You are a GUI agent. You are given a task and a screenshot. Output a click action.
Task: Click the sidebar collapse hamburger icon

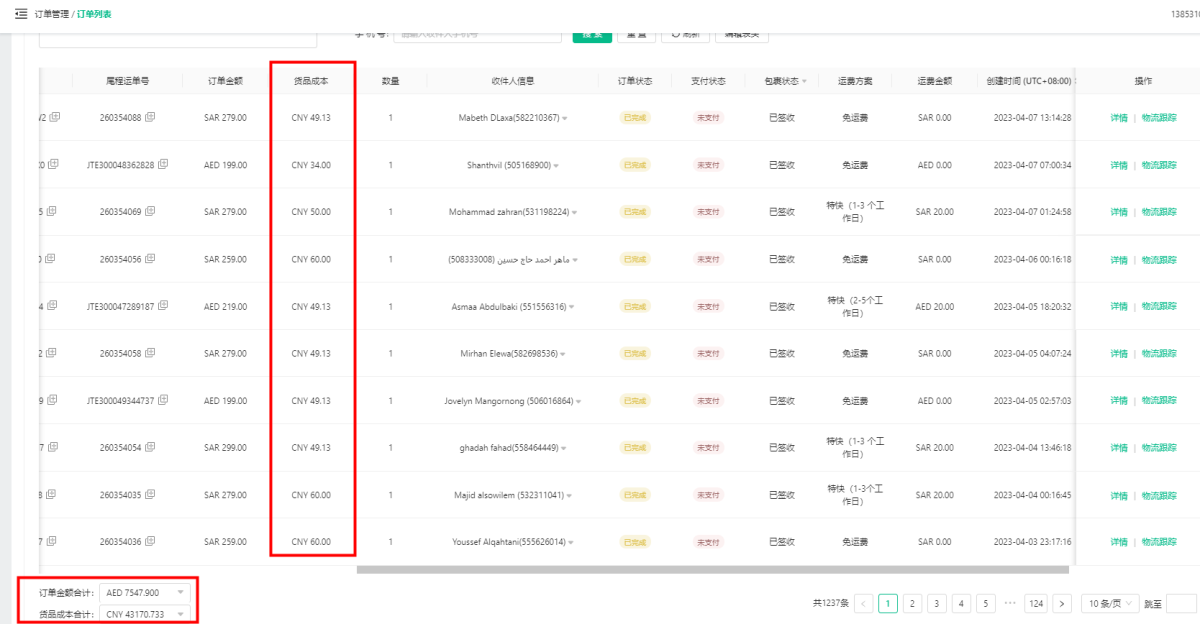coord(21,13)
